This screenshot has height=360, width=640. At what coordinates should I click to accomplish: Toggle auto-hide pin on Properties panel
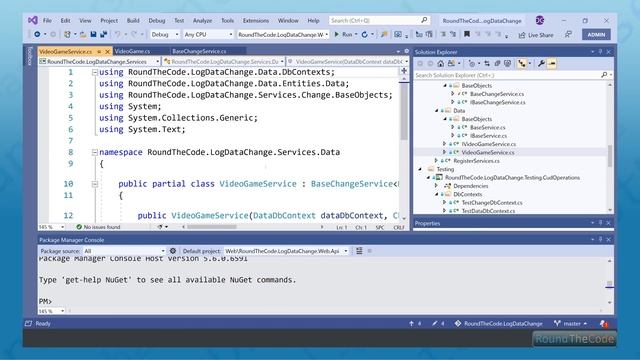(600, 223)
